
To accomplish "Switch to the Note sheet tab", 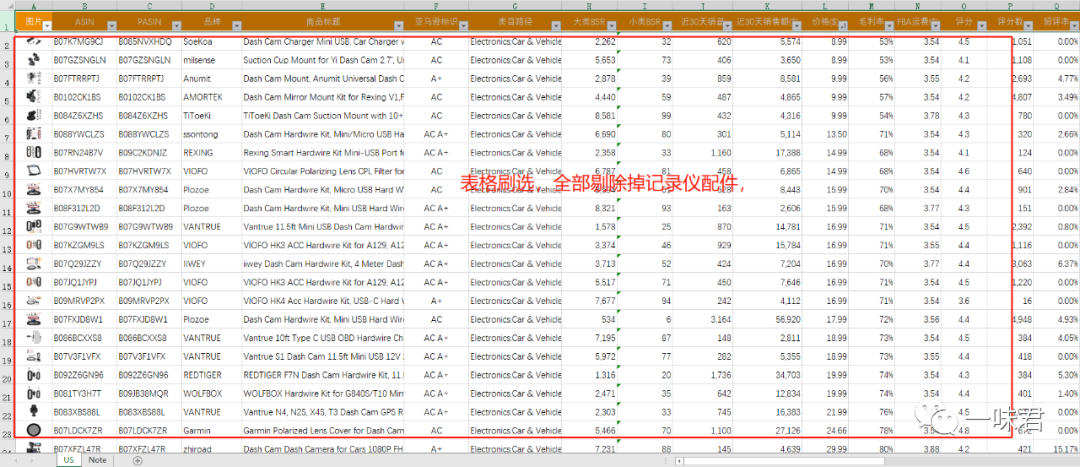I will tap(97, 459).
